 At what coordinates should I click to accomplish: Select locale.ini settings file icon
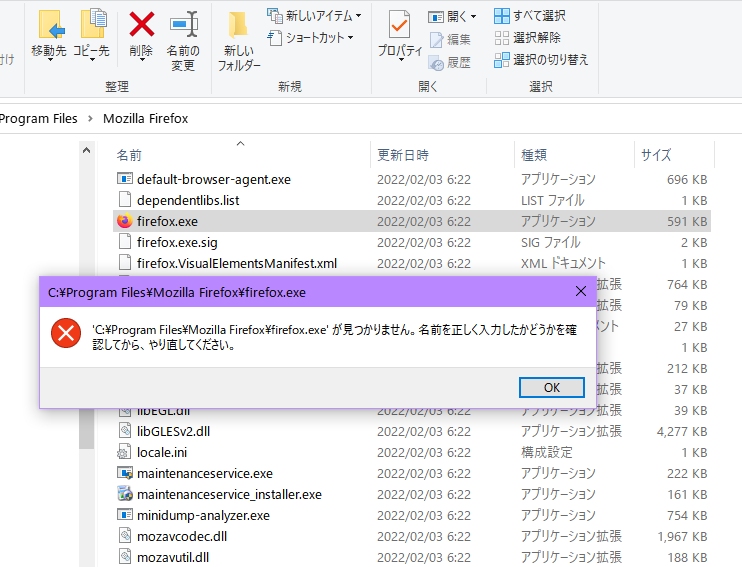tap(124, 452)
